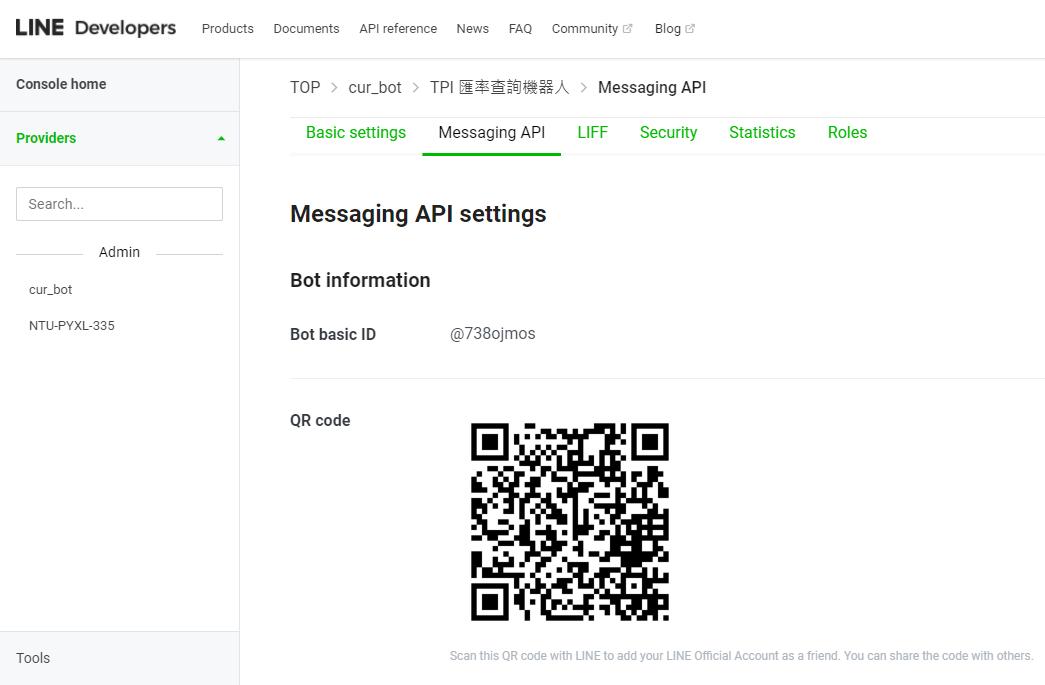Navigate to TPI 匯率查詢機器人 breadcrumb

(x=500, y=87)
